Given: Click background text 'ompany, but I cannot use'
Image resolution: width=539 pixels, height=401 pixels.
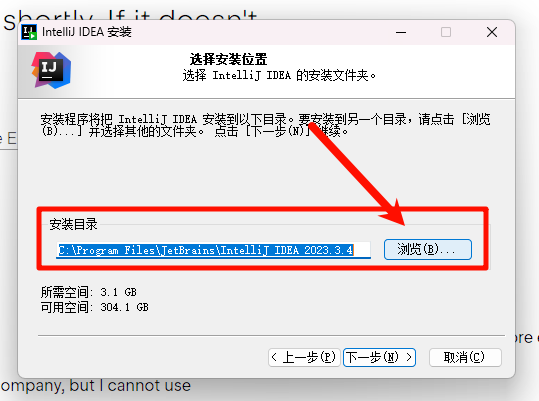Looking at the screenshot, I should click(x=96, y=386).
